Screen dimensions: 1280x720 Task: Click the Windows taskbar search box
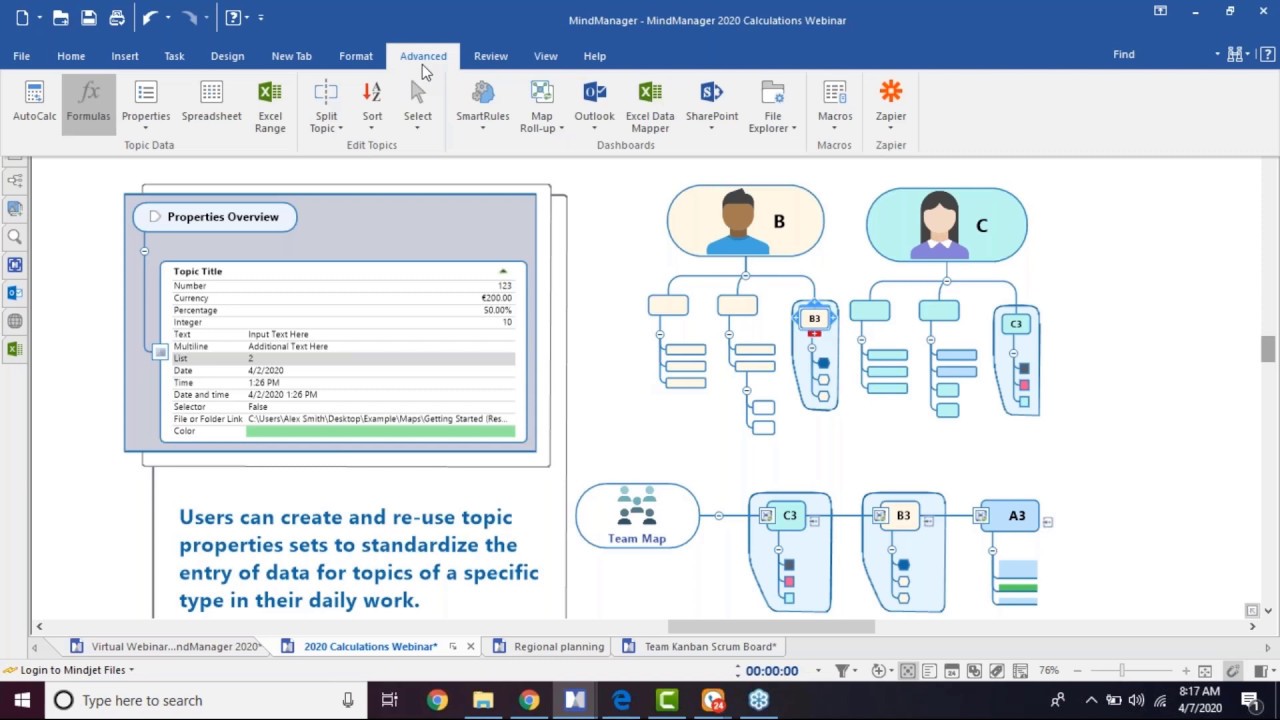(205, 700)
